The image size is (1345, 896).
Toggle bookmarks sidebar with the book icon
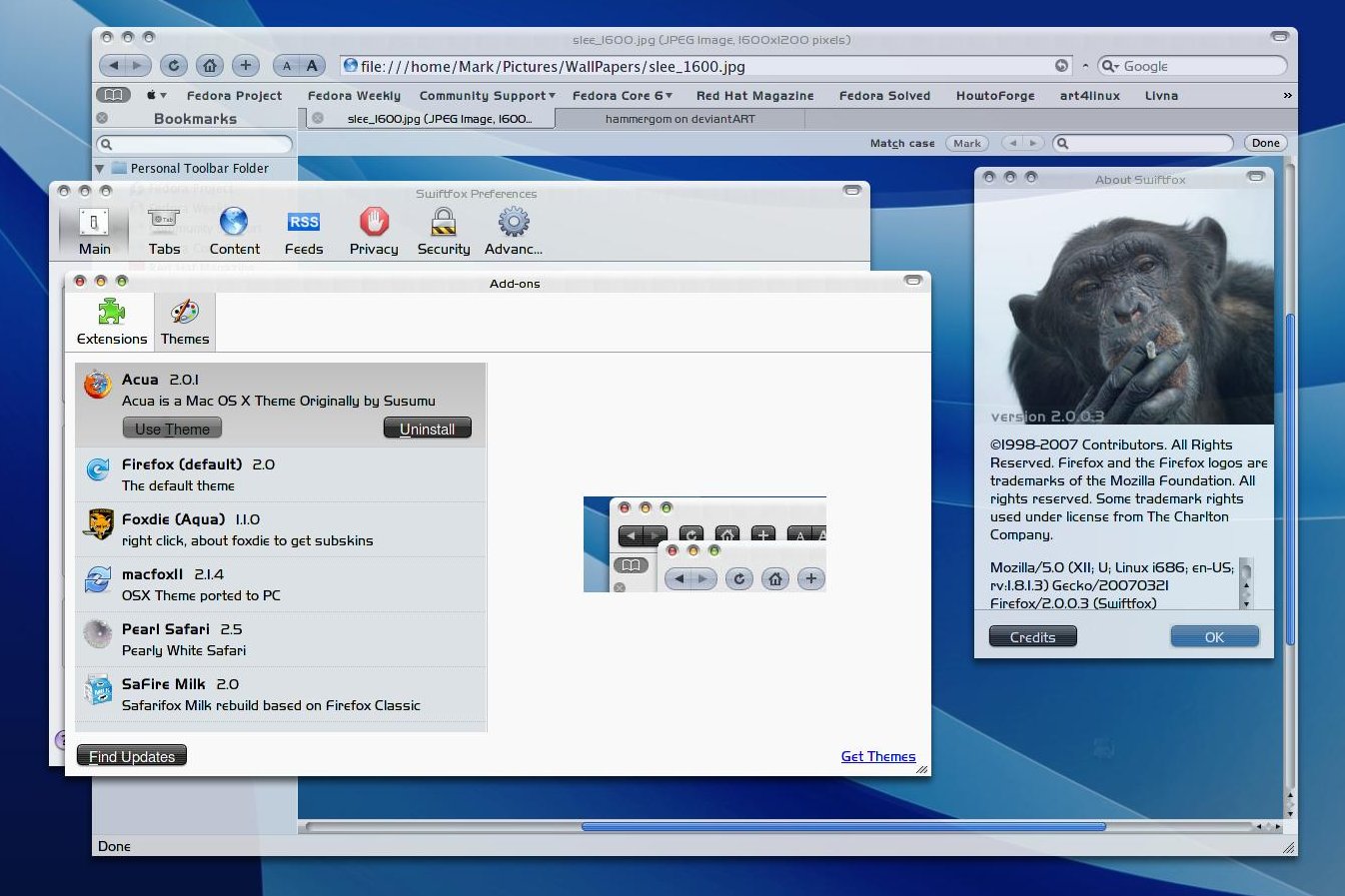click(x=113, y=95)
